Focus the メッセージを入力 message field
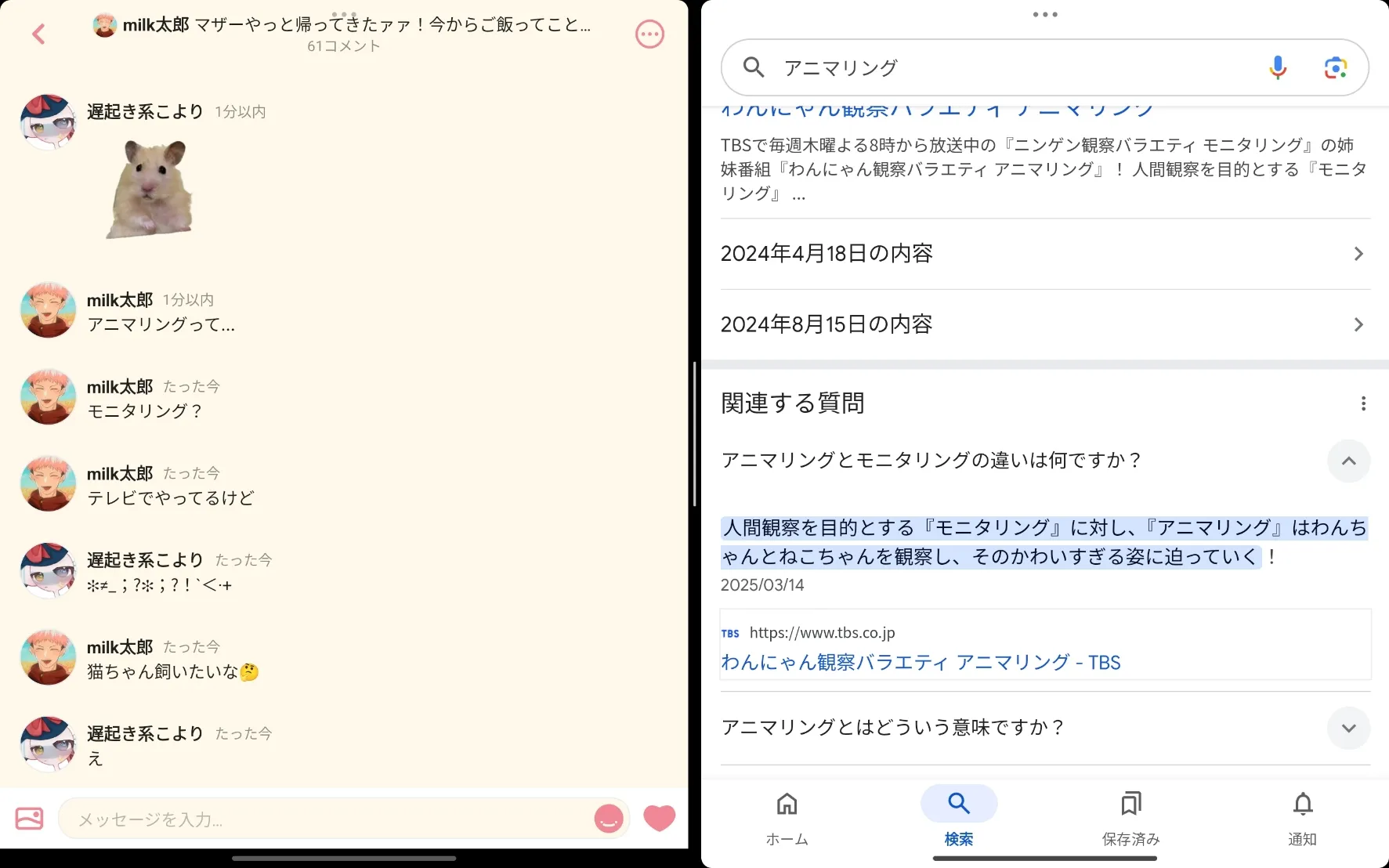 pyautogui.click(x=345, y=819)
